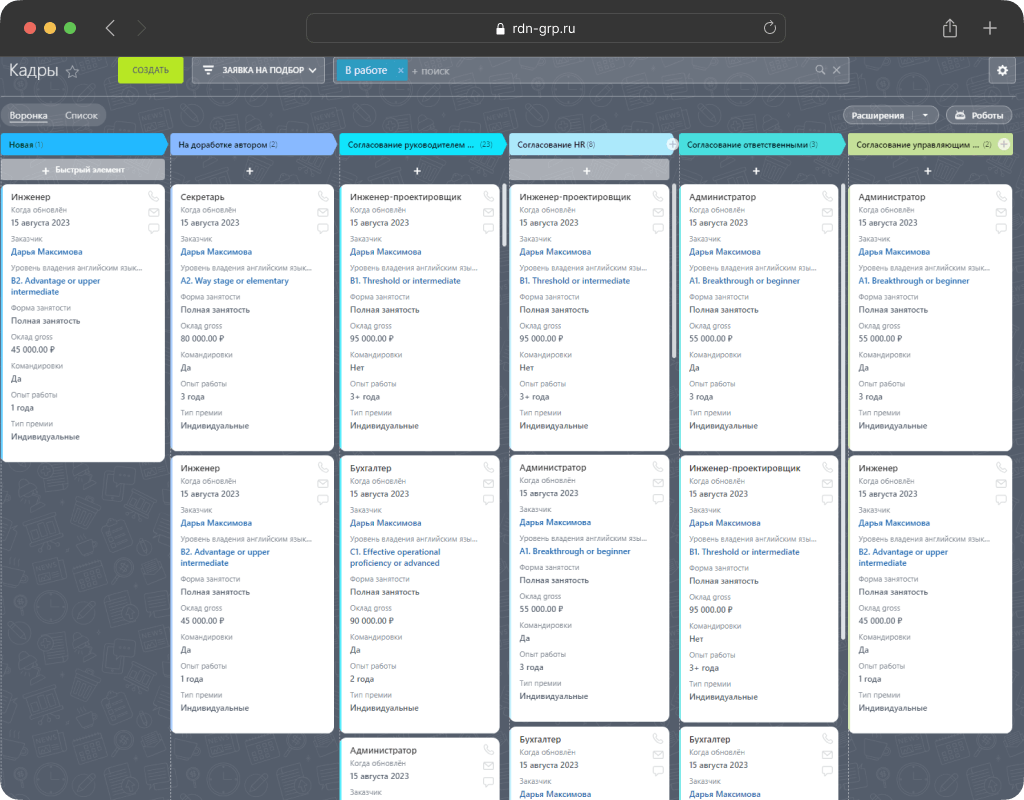Open settings gear in the top right
Screen dimensions: 1024x800
pos(1002,70)
